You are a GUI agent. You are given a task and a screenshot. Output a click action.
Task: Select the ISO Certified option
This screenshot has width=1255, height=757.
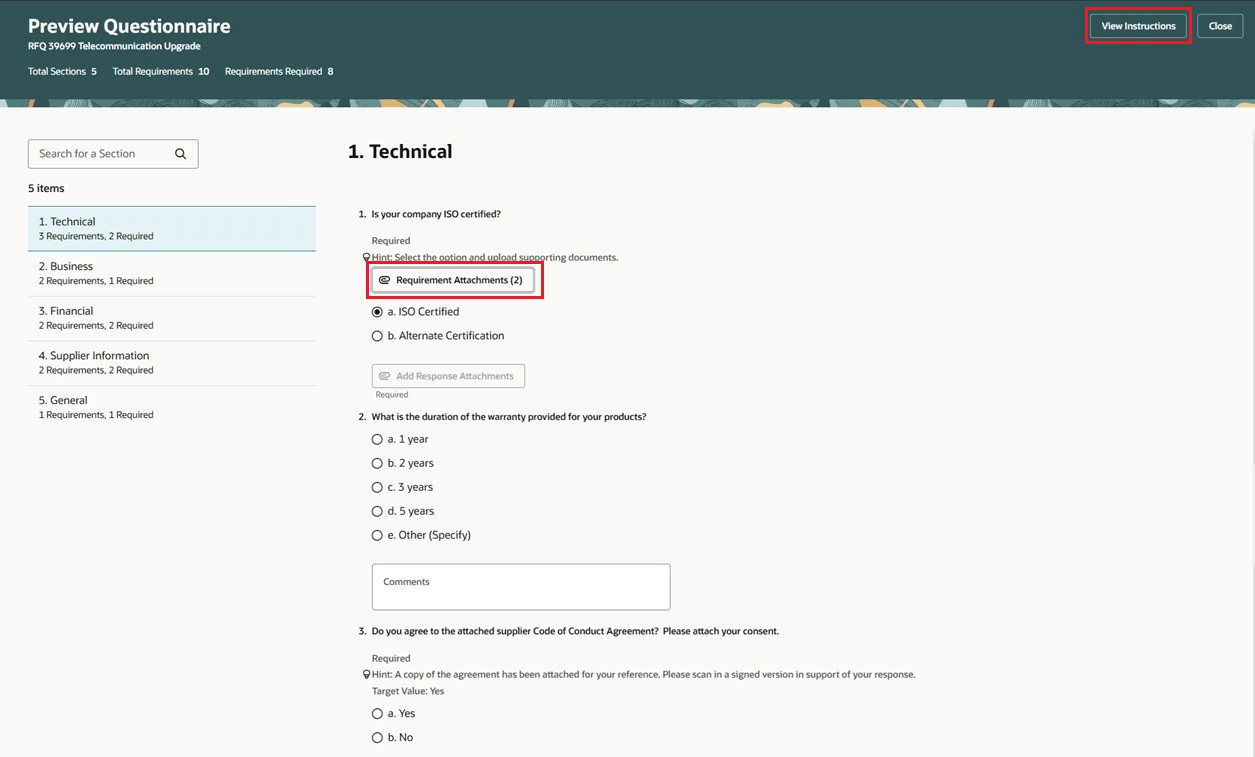click(377, 311)
